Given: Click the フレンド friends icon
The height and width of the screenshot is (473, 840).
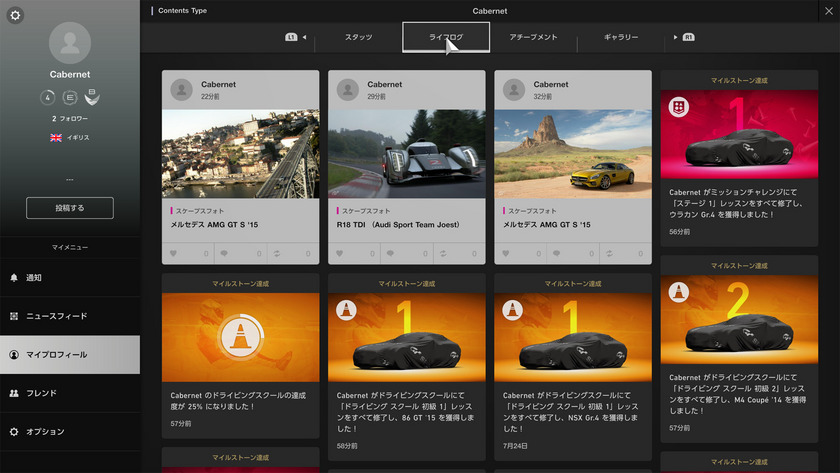Looking at the screenshot, I should tap(14, 393).
